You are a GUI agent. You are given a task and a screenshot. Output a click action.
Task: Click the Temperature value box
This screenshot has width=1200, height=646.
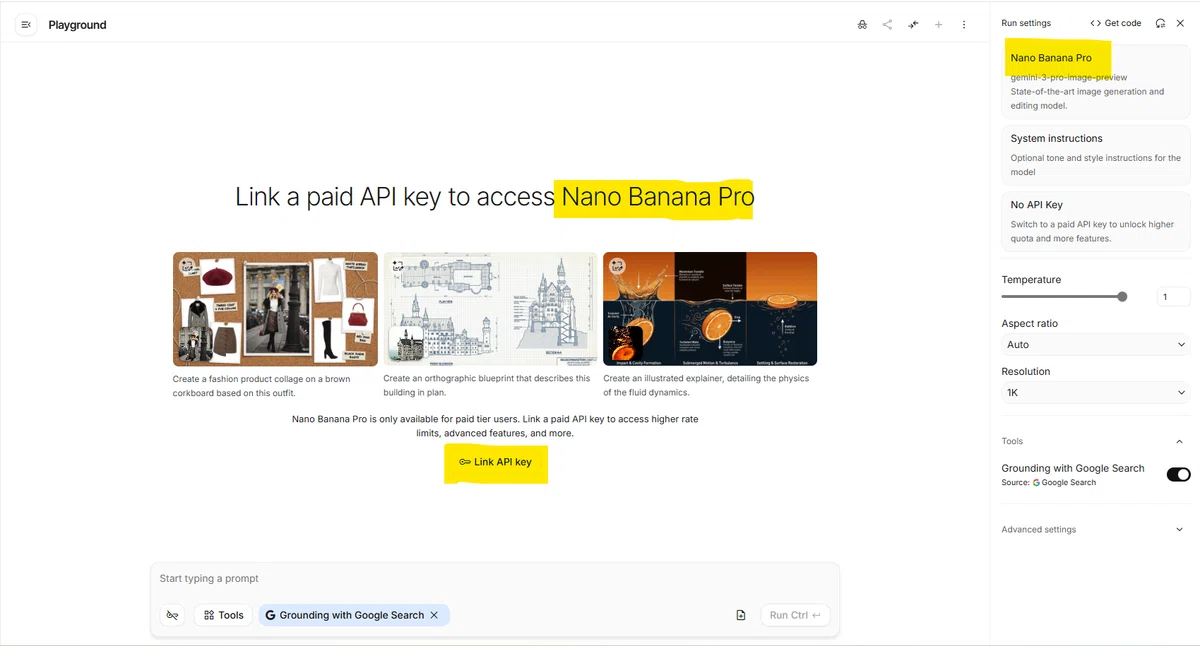1173,297
